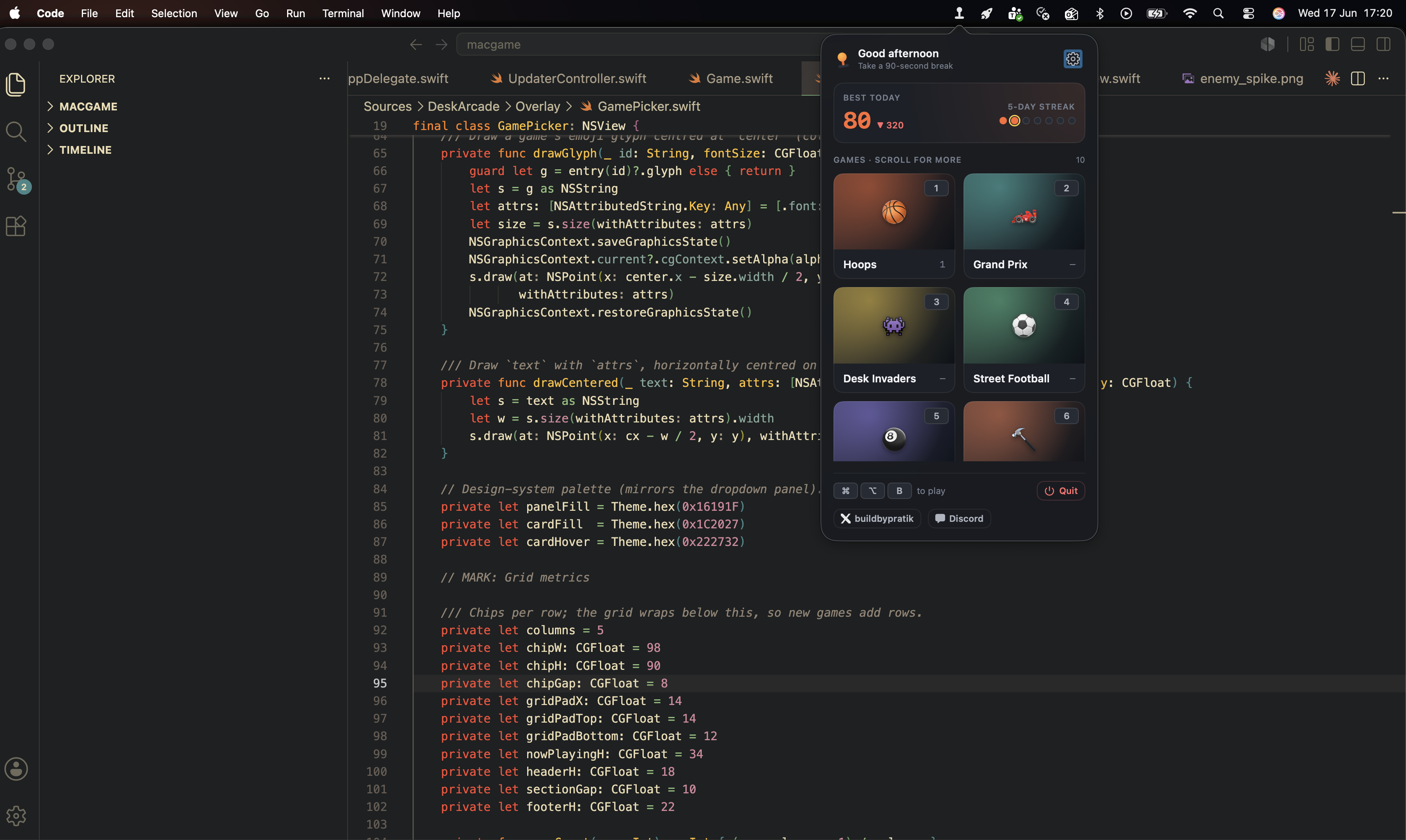This screenshot has width=1406, height=840.
Task: Select the Street Football game card
Action: click(x=1024, y=339)
